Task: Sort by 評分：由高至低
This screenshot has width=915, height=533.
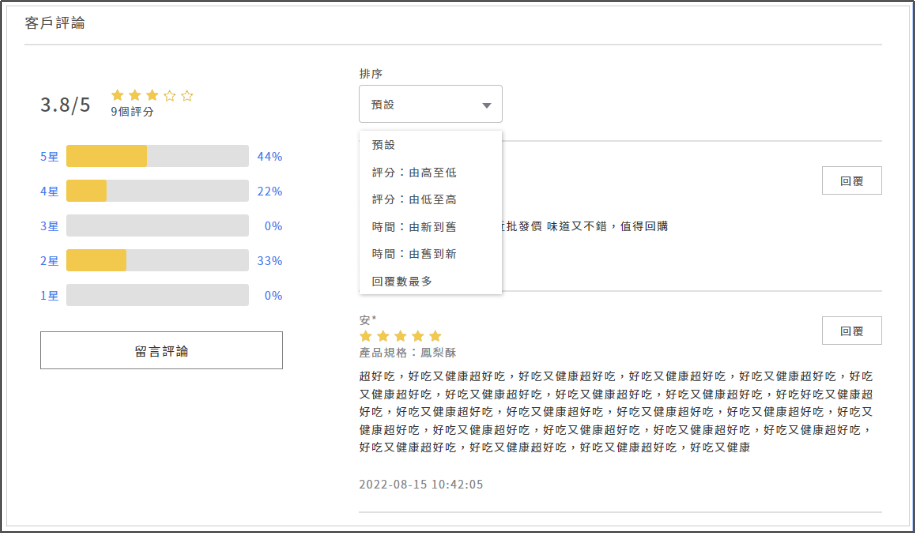Action: 414,172
